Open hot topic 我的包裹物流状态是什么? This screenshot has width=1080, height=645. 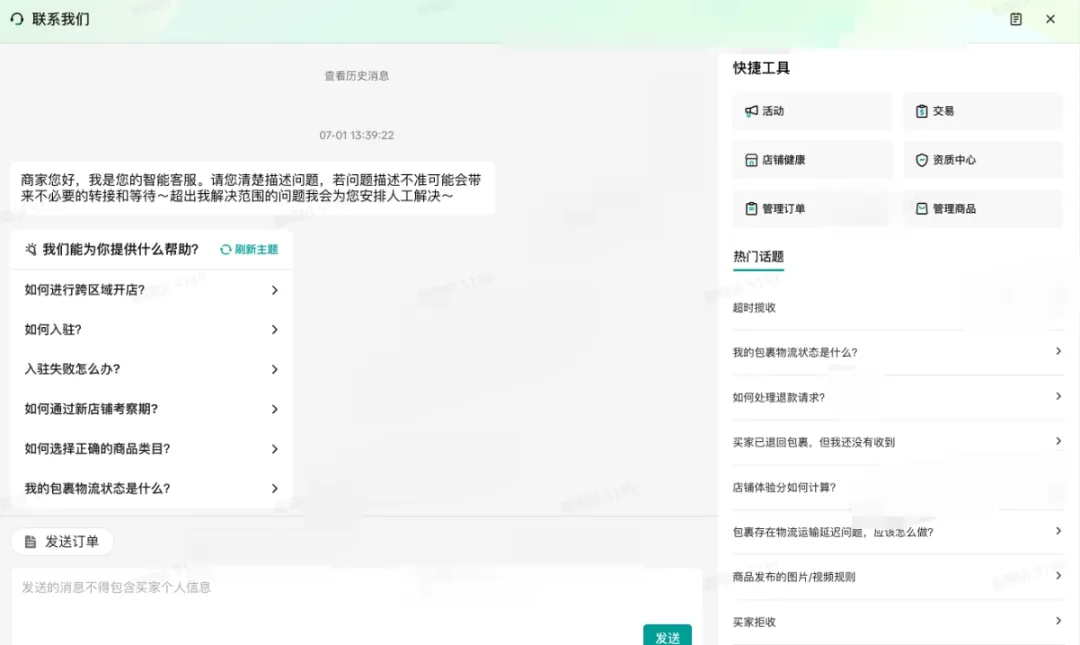pos(898,353)
